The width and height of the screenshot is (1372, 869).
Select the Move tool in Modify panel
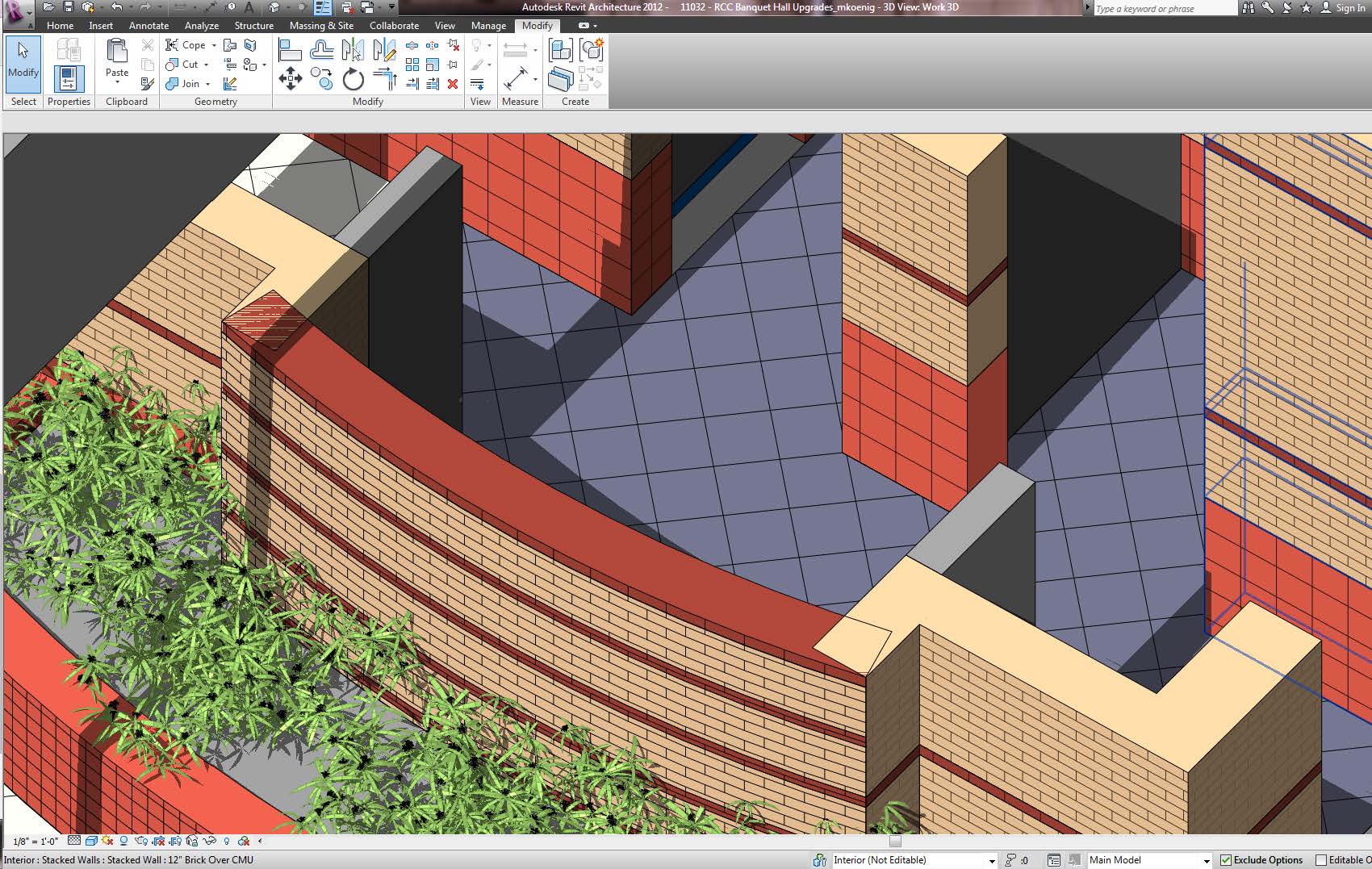click(x=290, y=79)
